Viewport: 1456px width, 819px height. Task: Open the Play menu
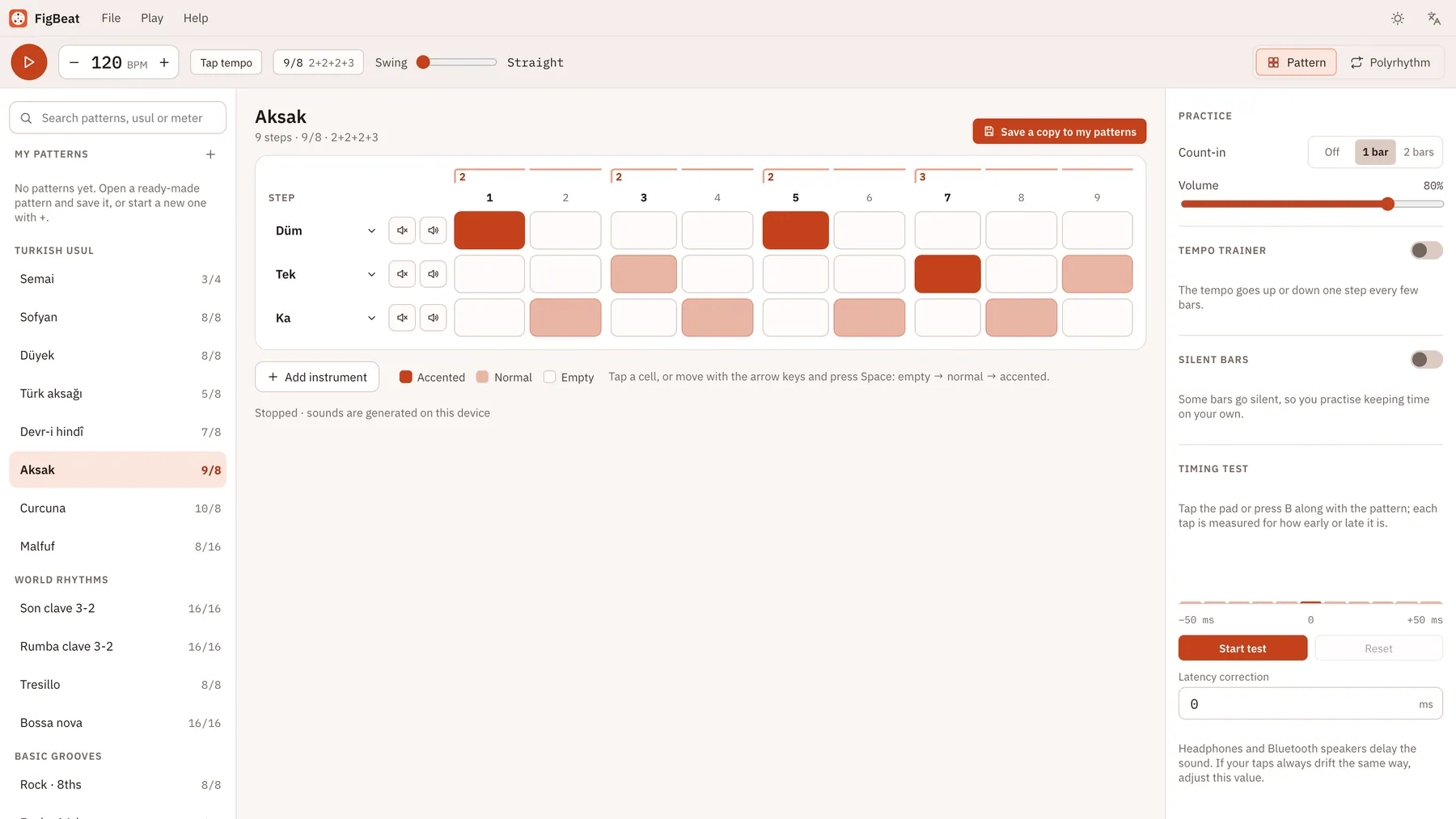[x=152, y=18]
